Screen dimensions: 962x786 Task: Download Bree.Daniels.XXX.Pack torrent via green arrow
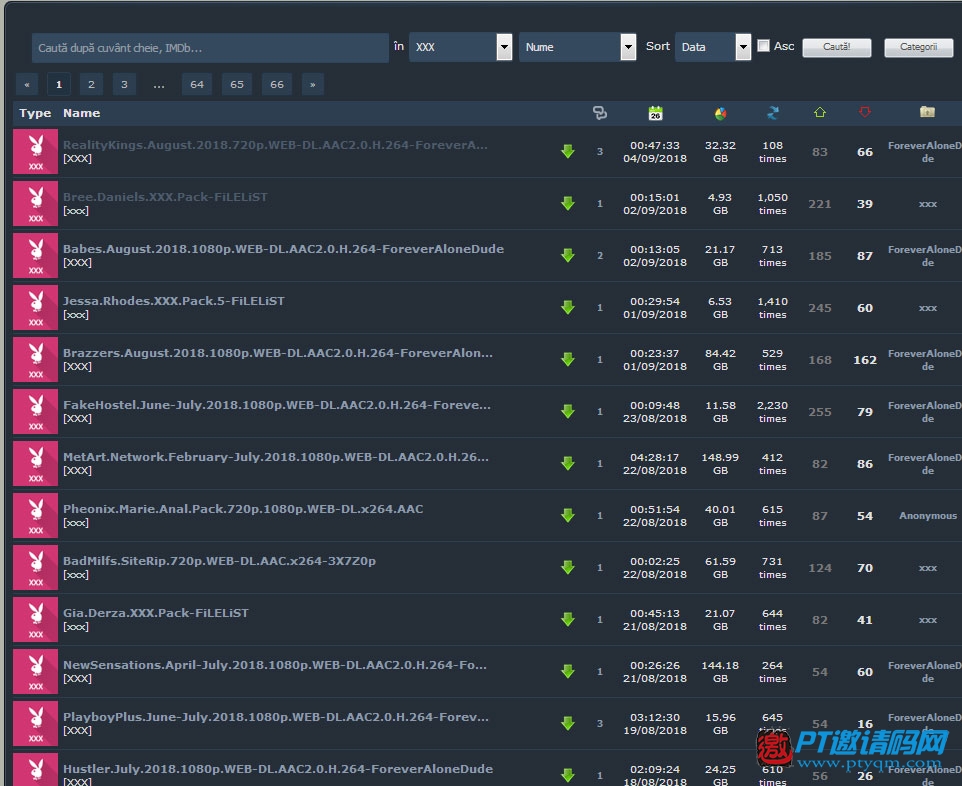pos(568,204)
